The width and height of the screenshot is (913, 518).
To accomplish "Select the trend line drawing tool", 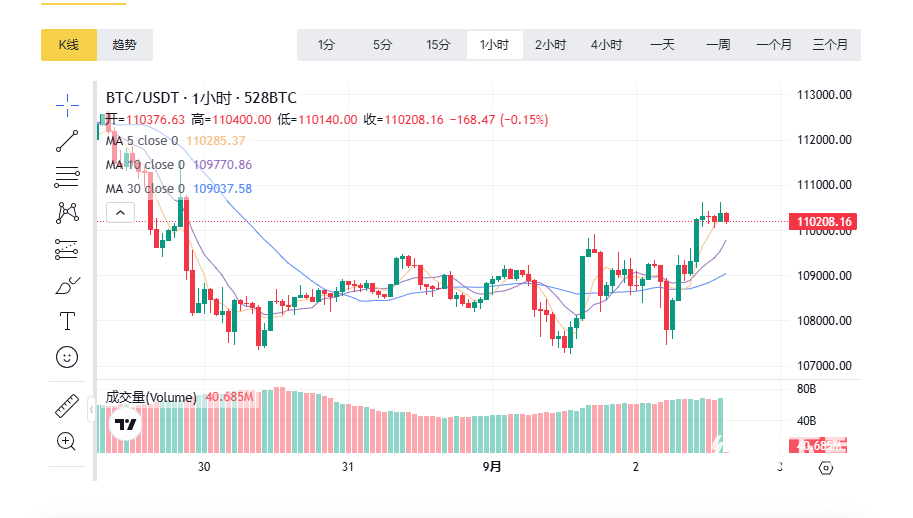I will pyautogui.click(x=67, y=140).
